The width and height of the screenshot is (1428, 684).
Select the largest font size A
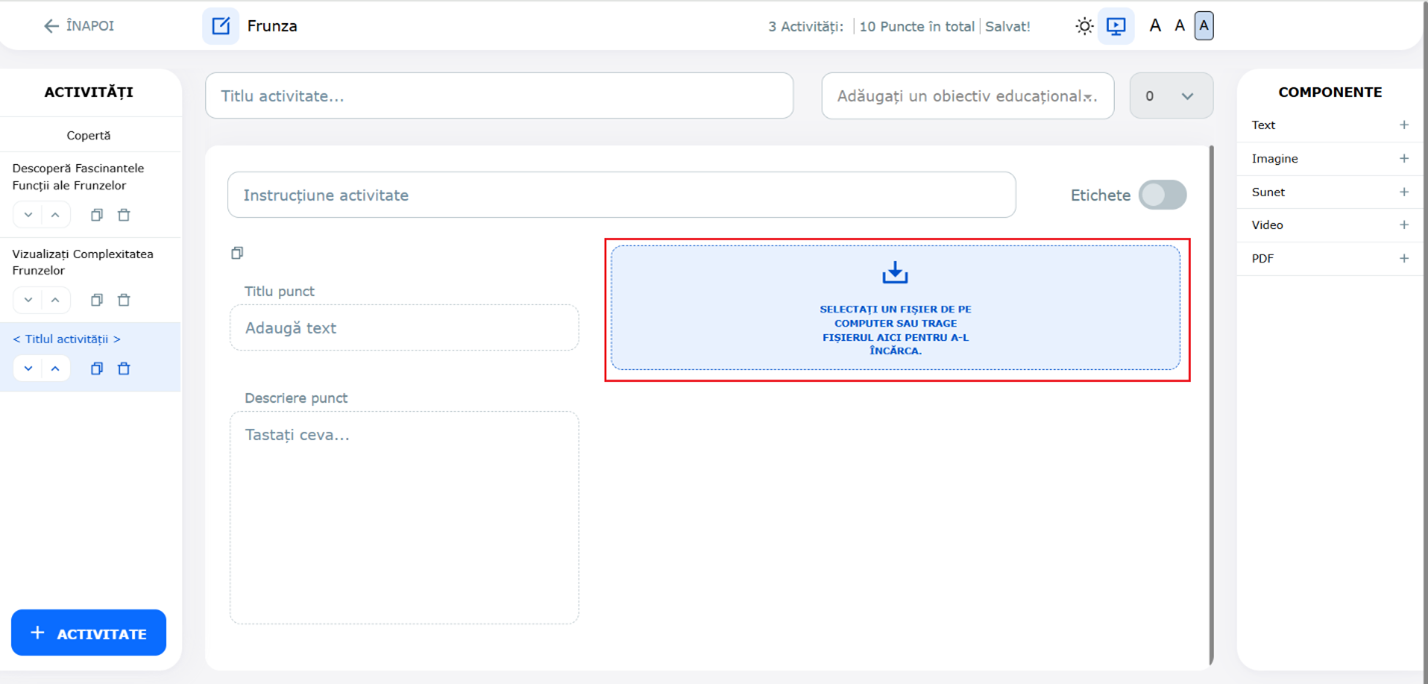click(1204, 26)
